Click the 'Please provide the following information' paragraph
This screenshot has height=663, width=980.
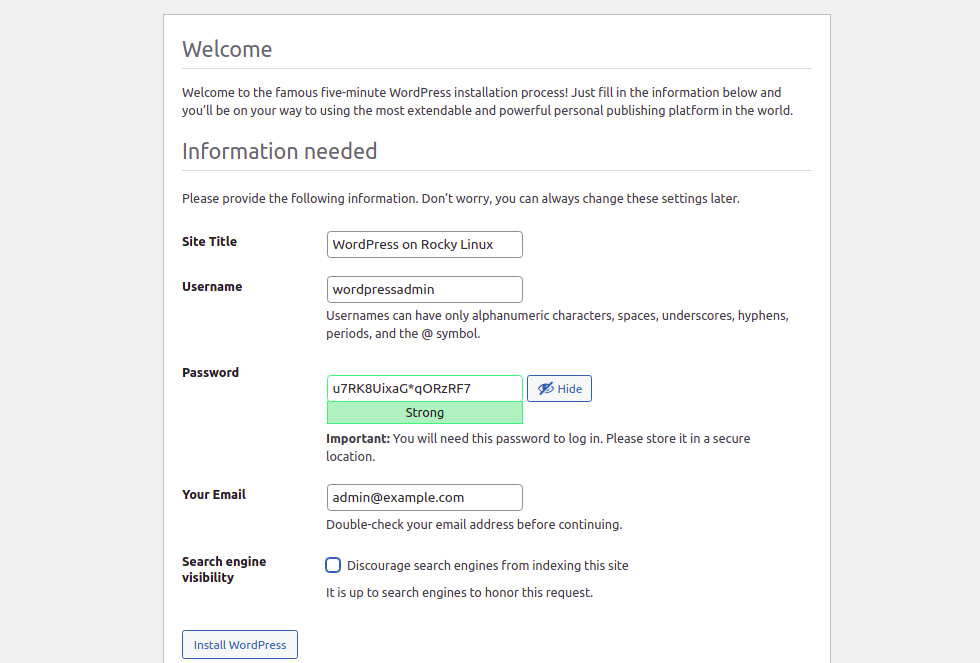461,199
